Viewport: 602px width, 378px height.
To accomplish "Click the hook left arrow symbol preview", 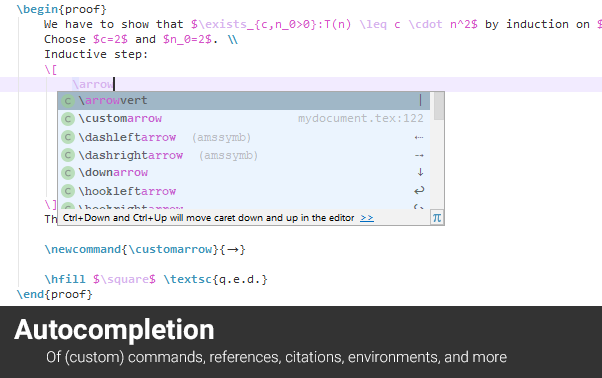I will pyautogui.click(x=419, y=190).
